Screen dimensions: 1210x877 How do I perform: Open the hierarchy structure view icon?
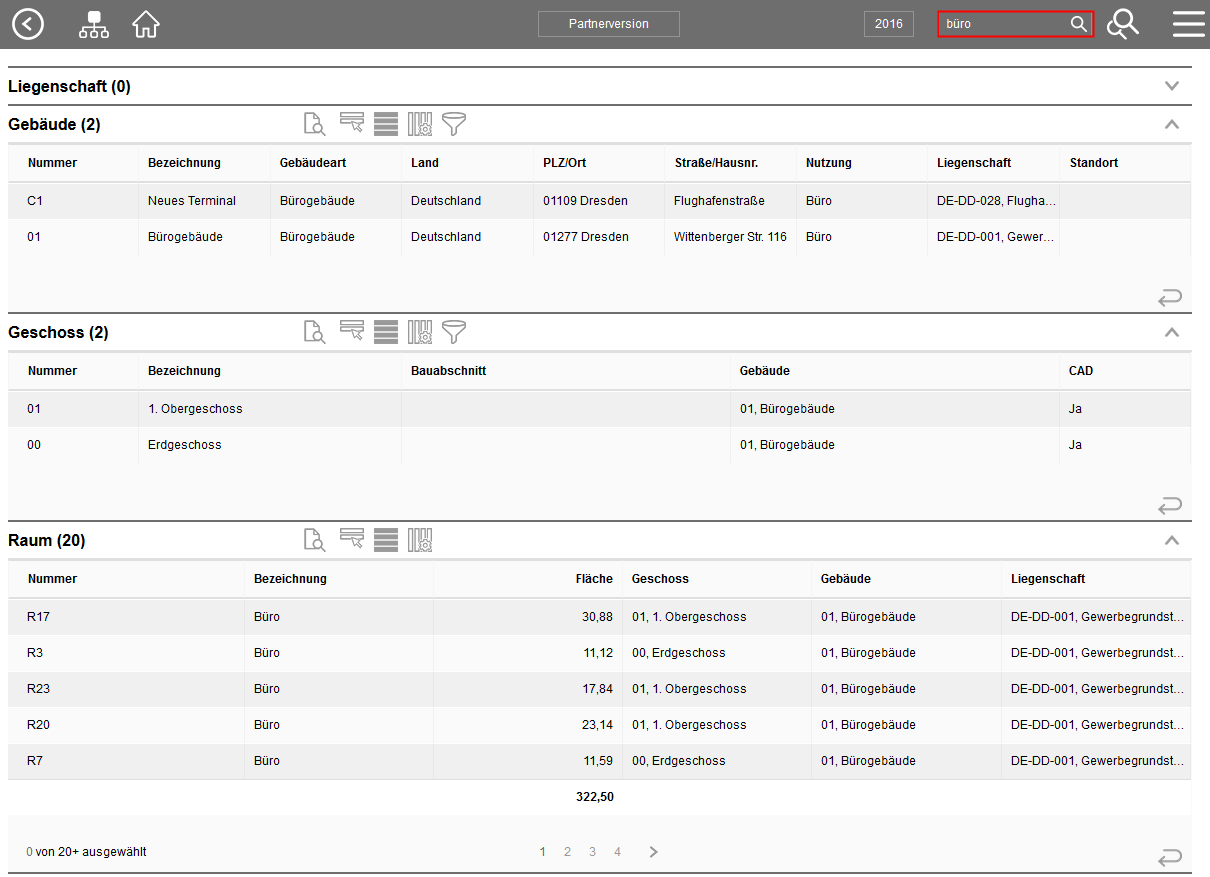click(94, 24)
